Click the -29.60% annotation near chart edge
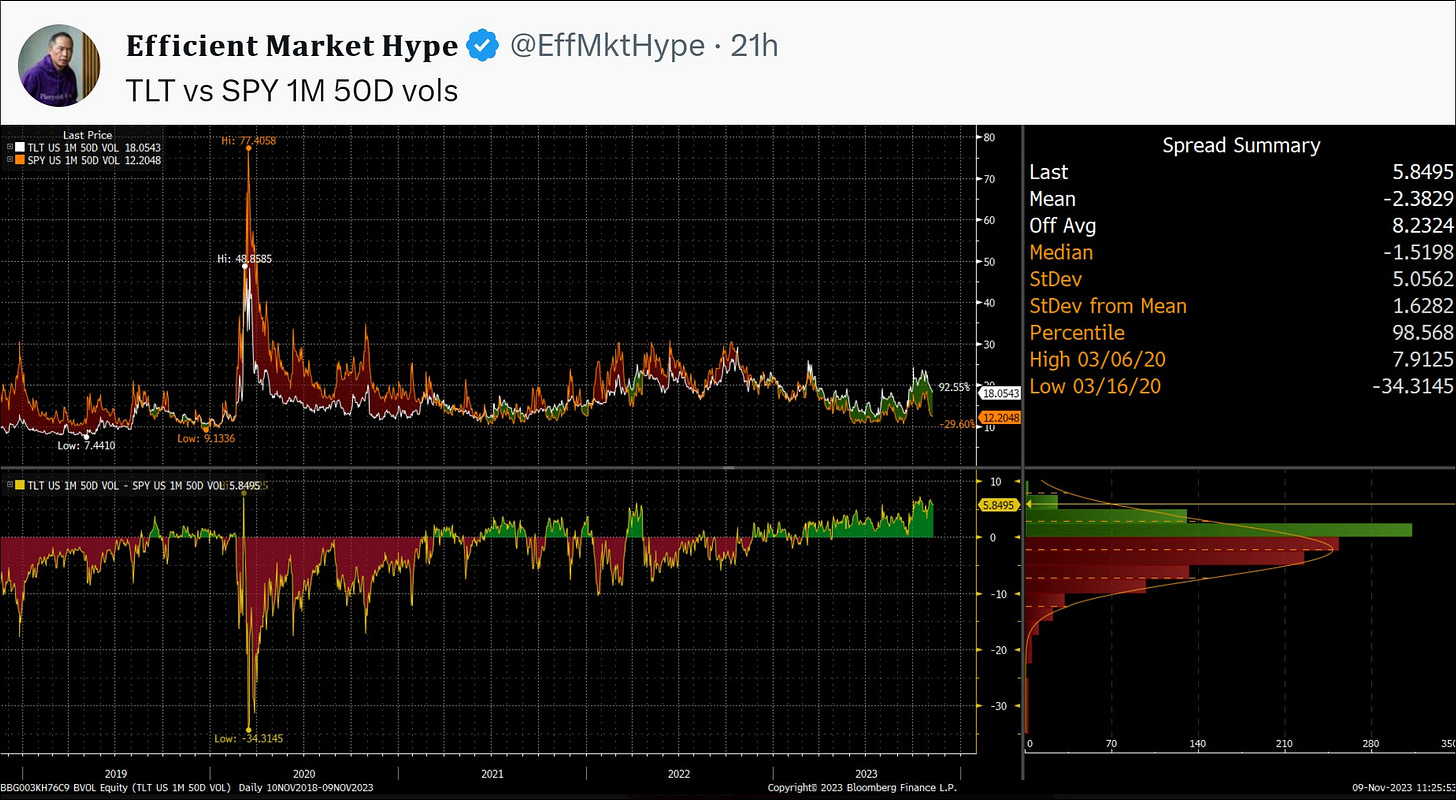Viewport: 1456px width, 800px height. pyautogui.click(x=955, y=425)
